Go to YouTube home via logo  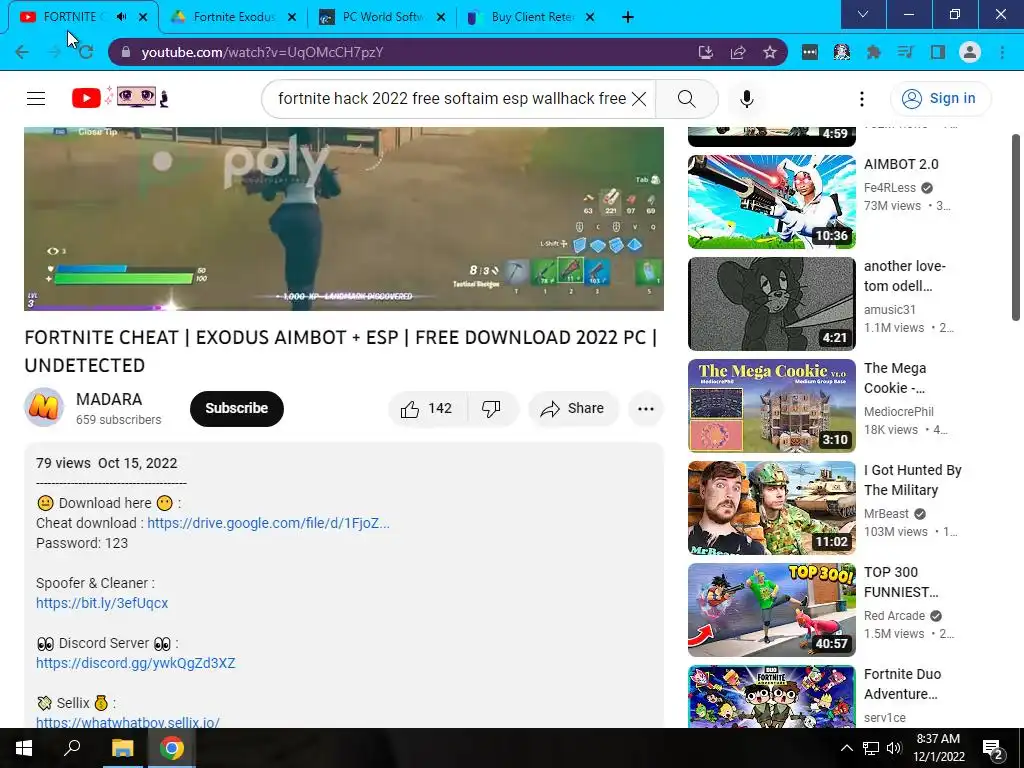coord(120,98)
